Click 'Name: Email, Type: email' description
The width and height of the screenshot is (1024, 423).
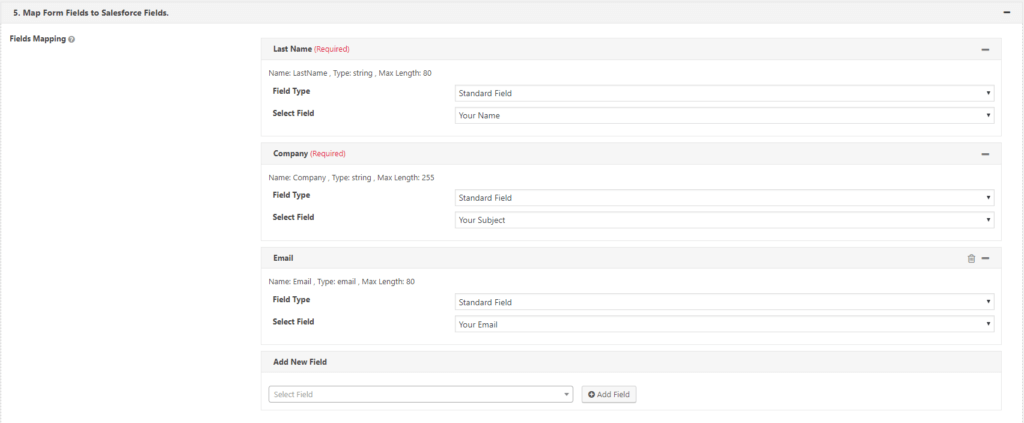[342, 282]
